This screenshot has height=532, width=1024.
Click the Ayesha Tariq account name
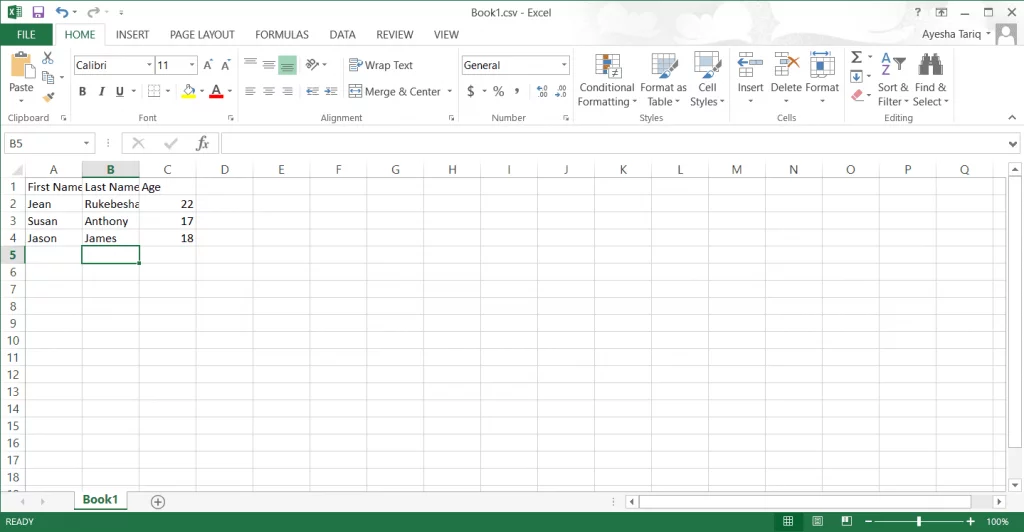[x=951, y=34]
